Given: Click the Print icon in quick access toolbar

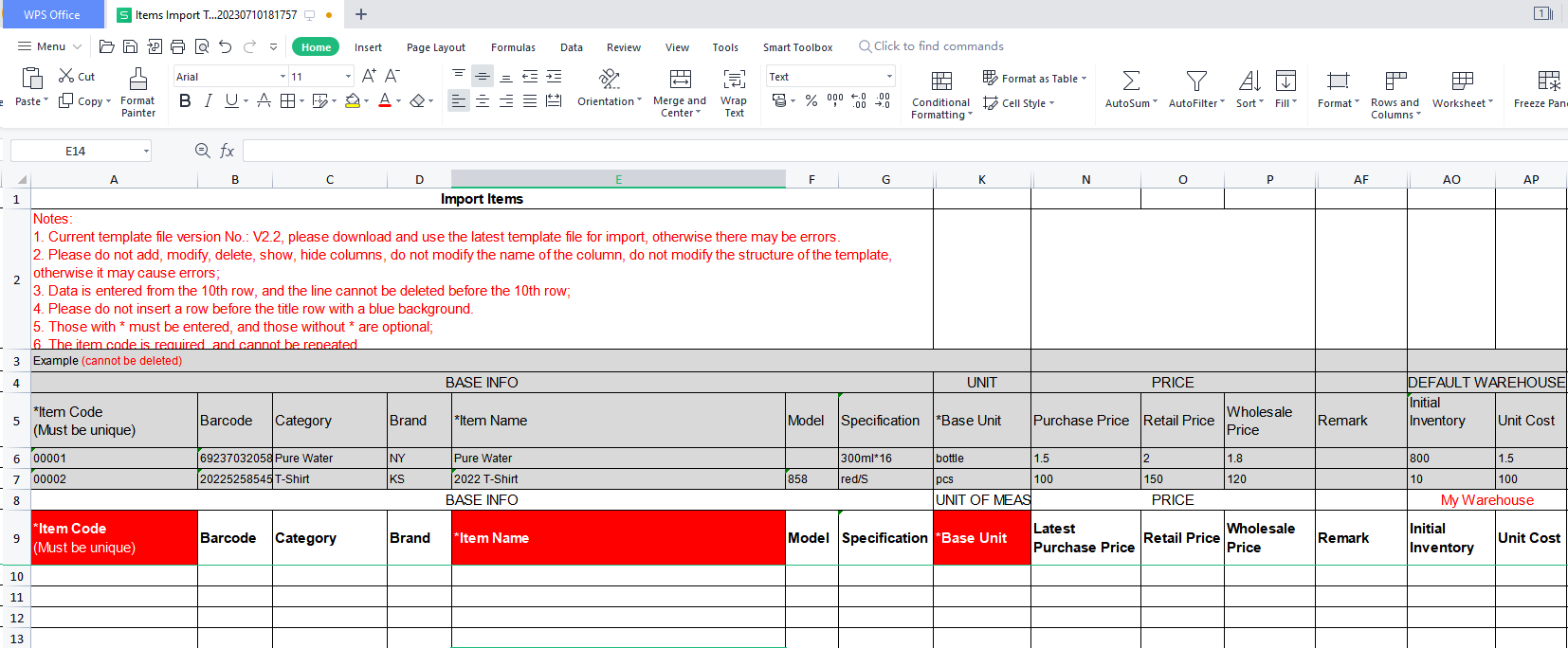Looking at the screenshot, I should click(177, 46).
